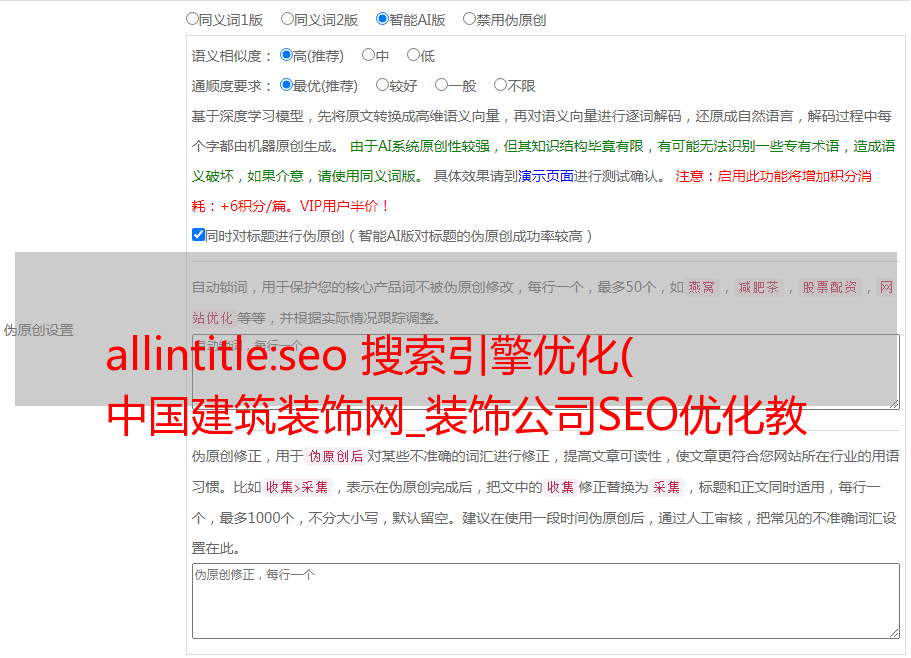Set 语义相似度 to 低
This screenshot has width=911, height=658.
tap(413, 55)
